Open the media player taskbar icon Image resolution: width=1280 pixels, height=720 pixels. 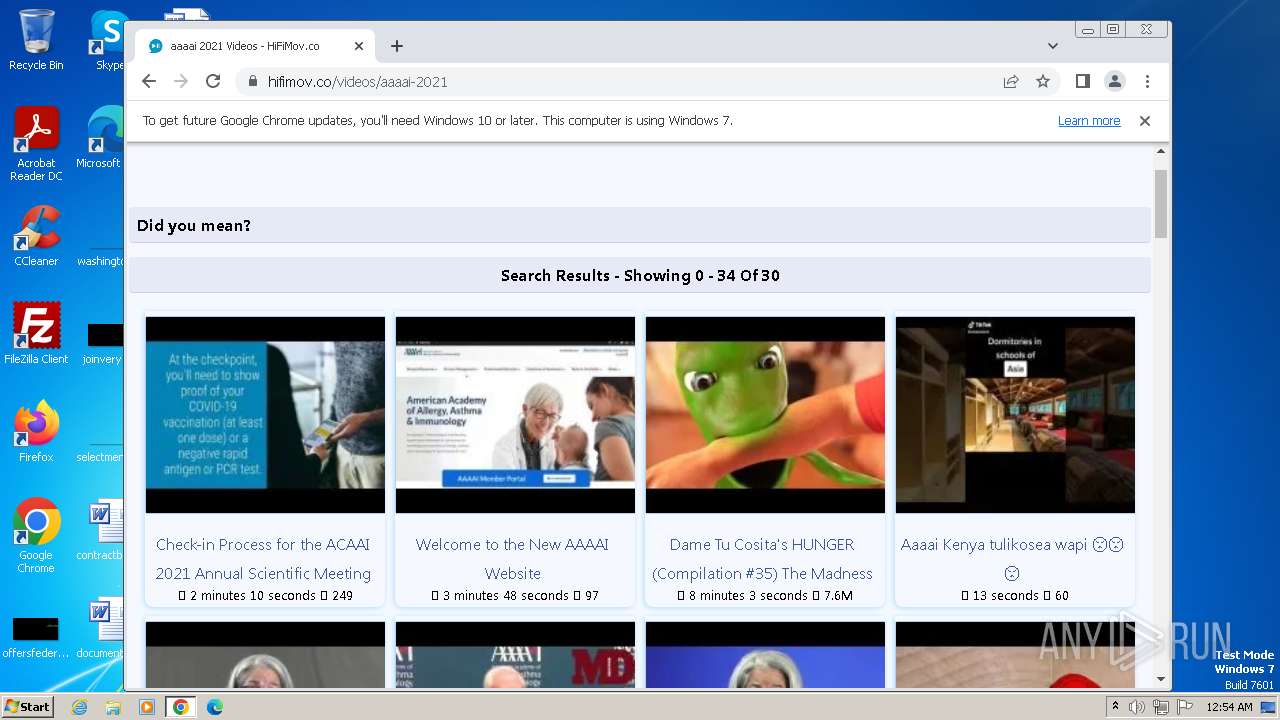point(147,707)
